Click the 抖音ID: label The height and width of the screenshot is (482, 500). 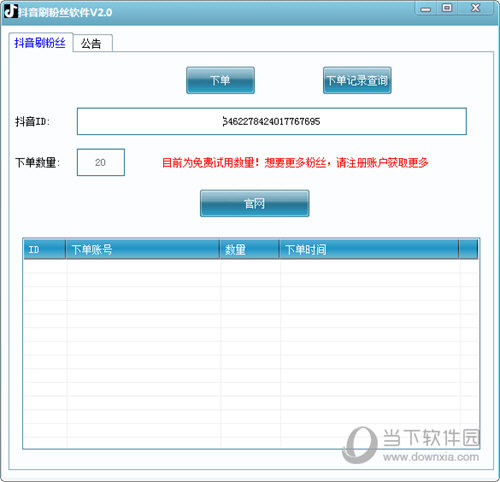pos(32,121)
